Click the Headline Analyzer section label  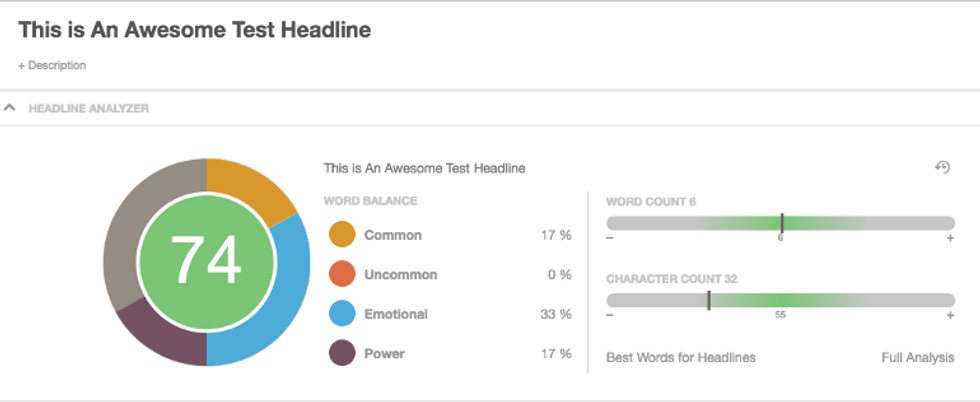tap(89, 108)
